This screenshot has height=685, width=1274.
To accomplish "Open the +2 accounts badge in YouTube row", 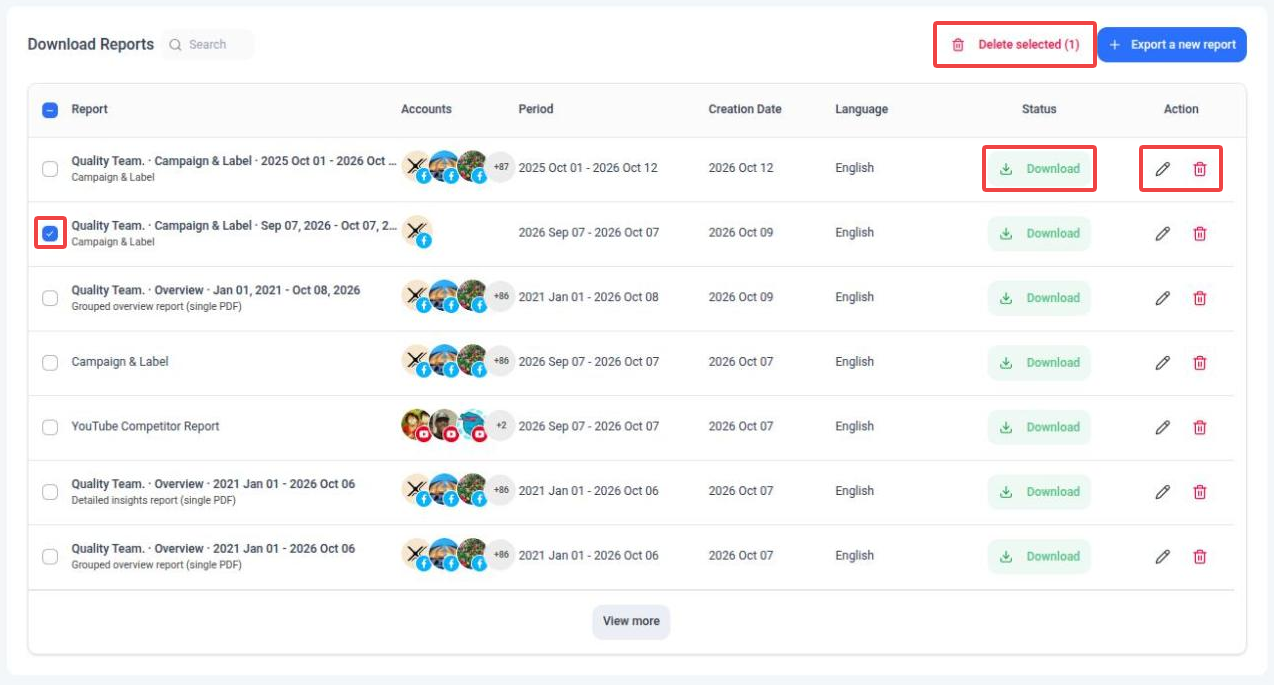I will [501, 425].
